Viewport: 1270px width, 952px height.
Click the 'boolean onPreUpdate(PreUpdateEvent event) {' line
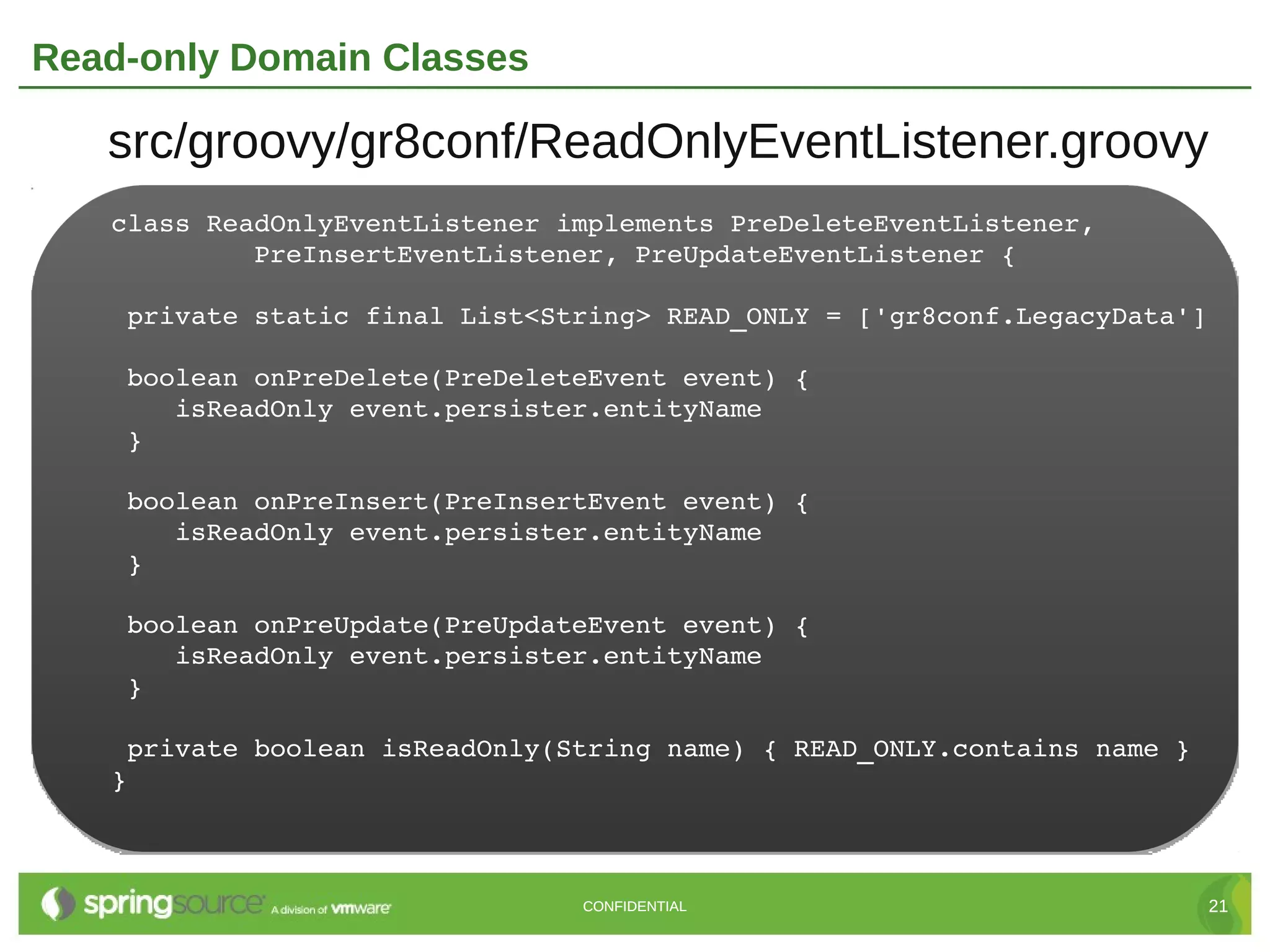pyautogui.click(x=468, y=625)
